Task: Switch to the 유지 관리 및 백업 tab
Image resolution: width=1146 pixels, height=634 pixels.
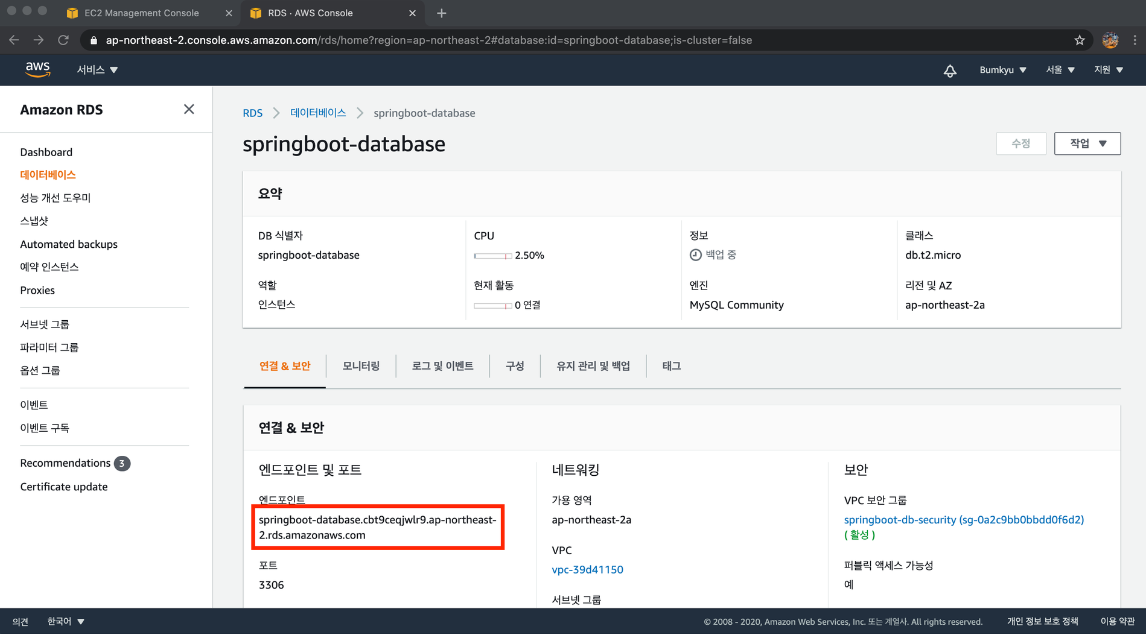Action: pyautogui.click(x=593, y=366)
